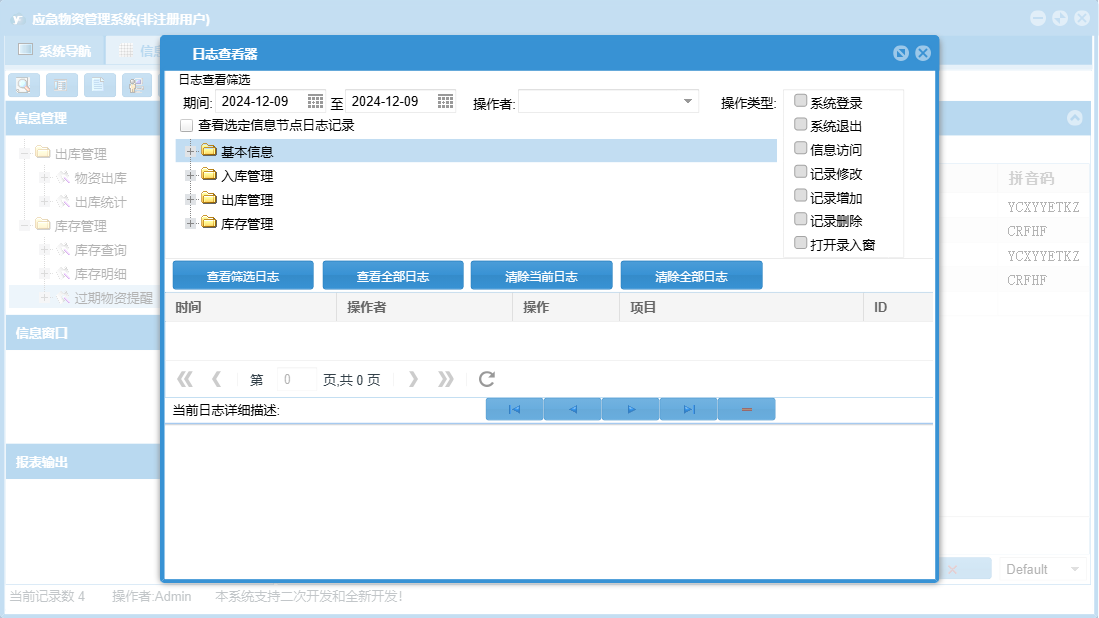
Task: Click the refresh icon in pagination bar
Action: [x=487, y=379]
